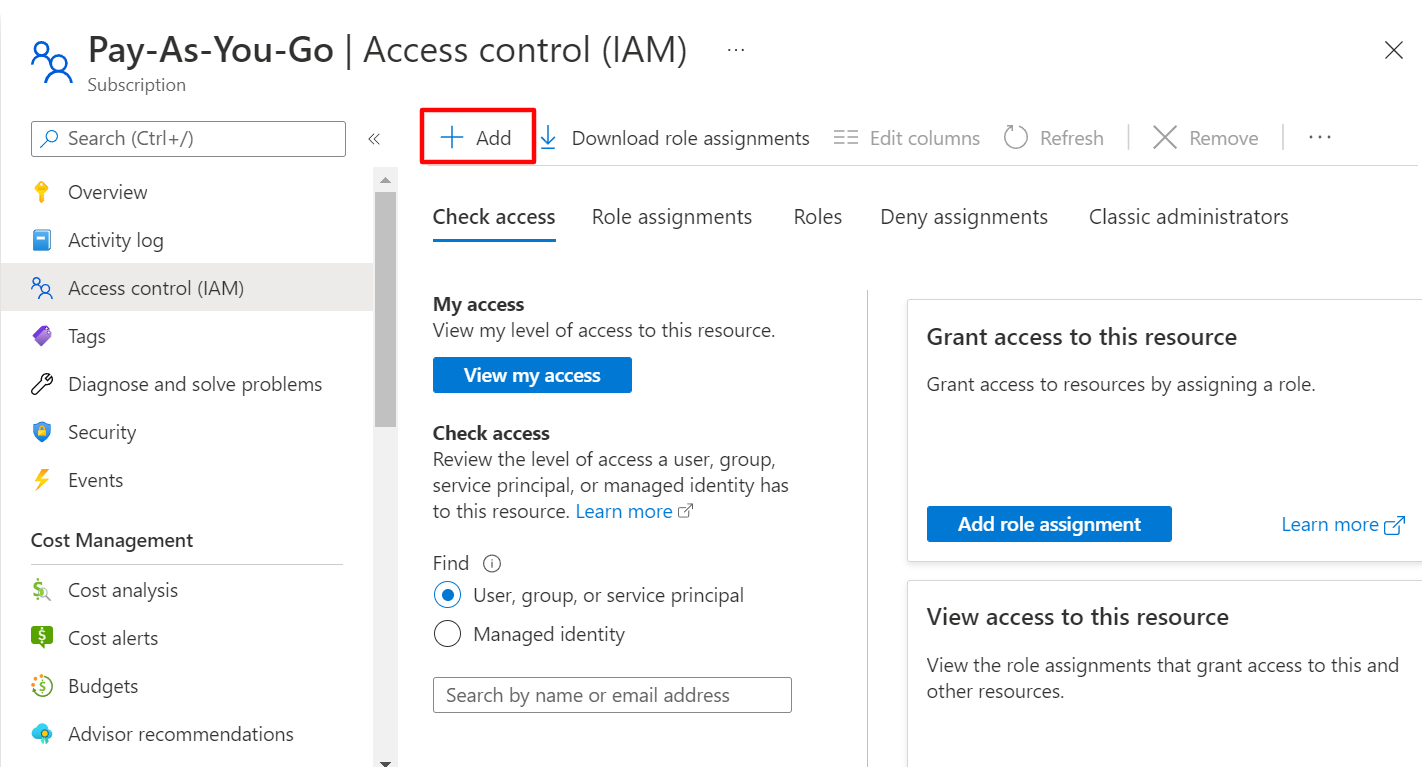
Task: Click the Find info circle icon
Action: pyautogui.click(x=491, y=563)
